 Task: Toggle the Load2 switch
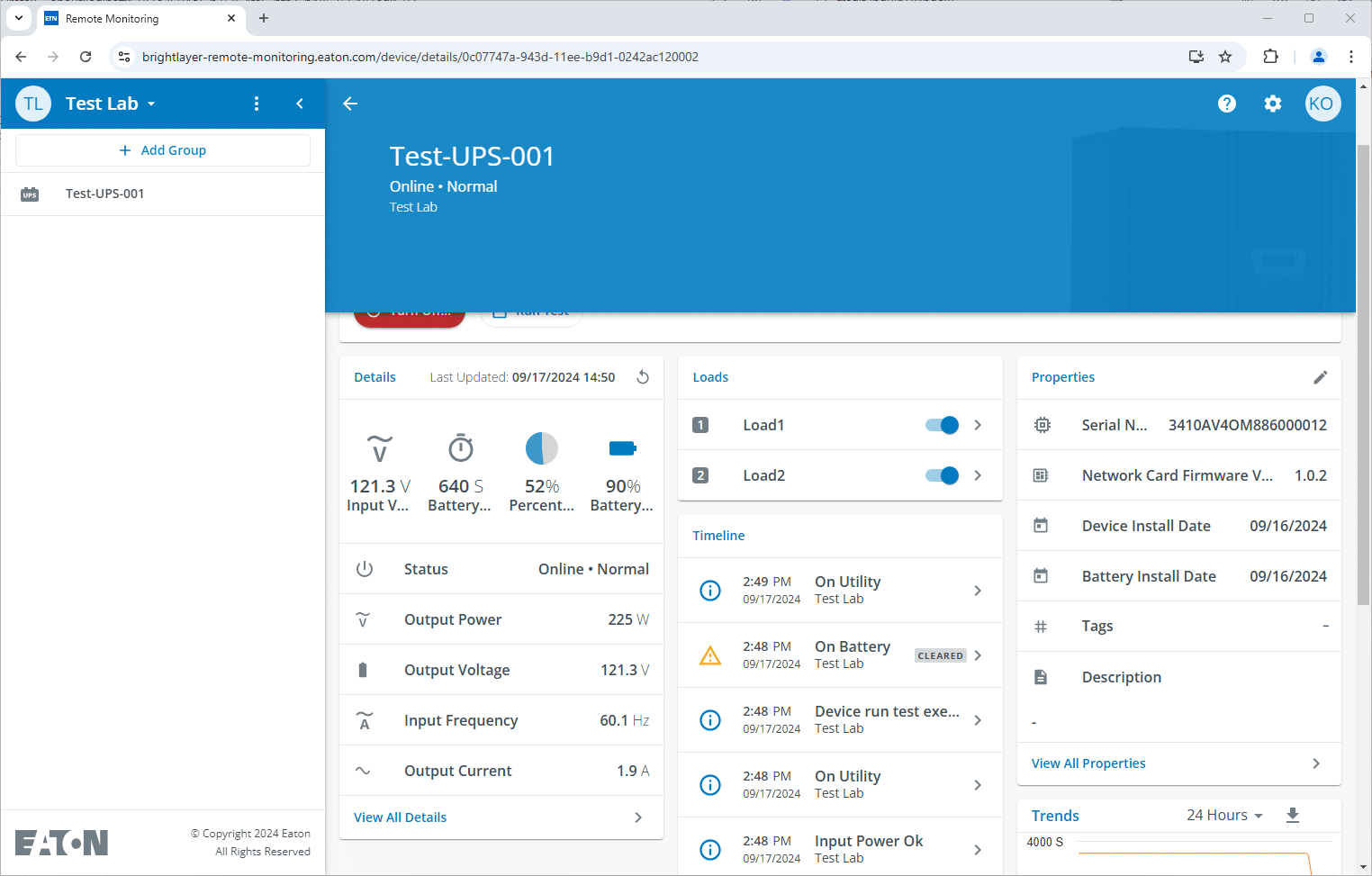click(x=943, y=475)
